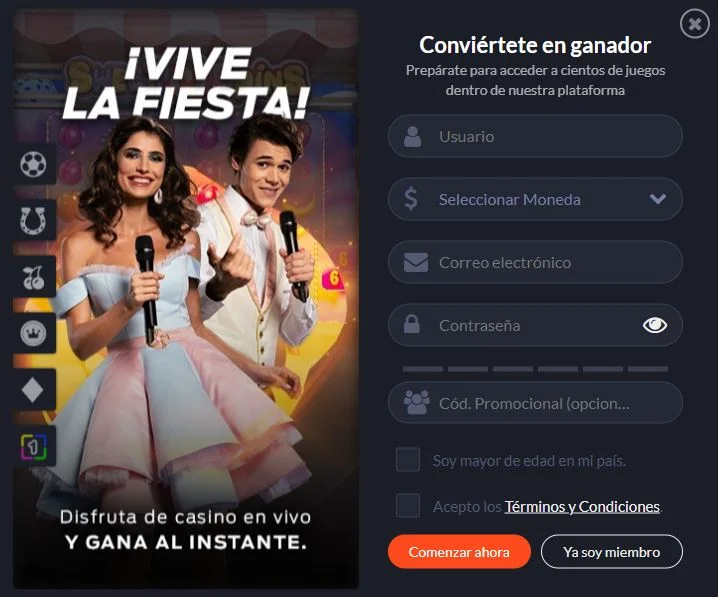718x597 pixels.
Task: Expand currency list via chevron arrow
Action: coord(658,199)
